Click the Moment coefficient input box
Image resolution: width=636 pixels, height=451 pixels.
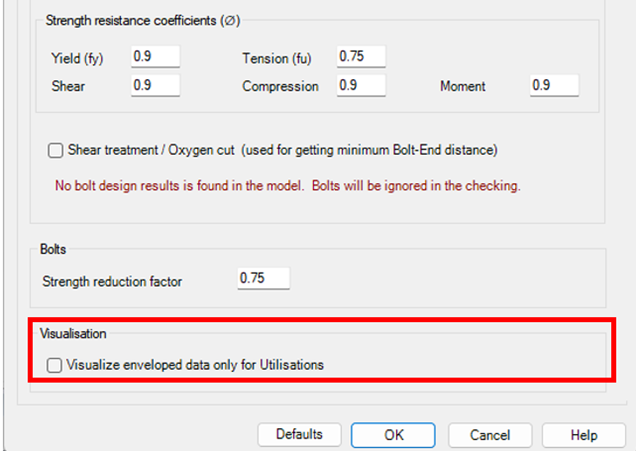point(554,86)
